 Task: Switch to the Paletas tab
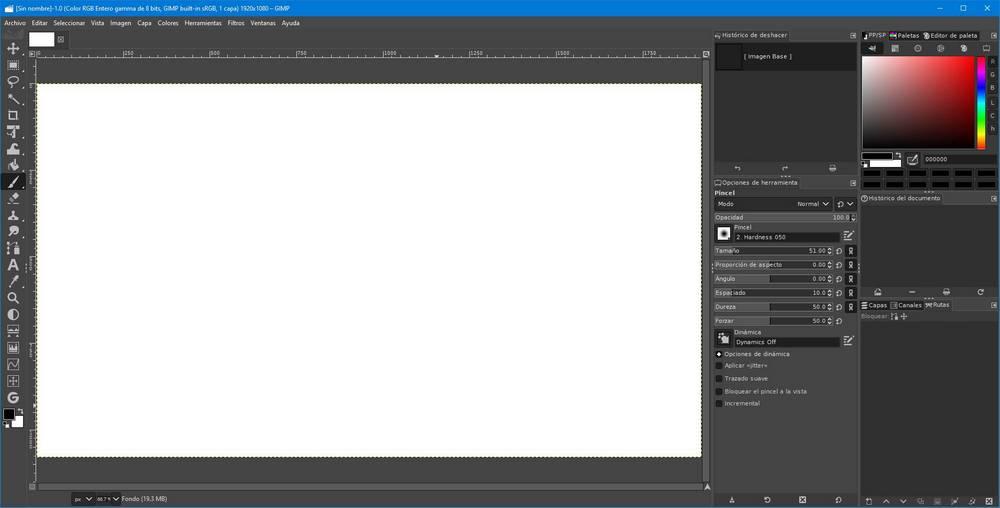coord(904,36)
